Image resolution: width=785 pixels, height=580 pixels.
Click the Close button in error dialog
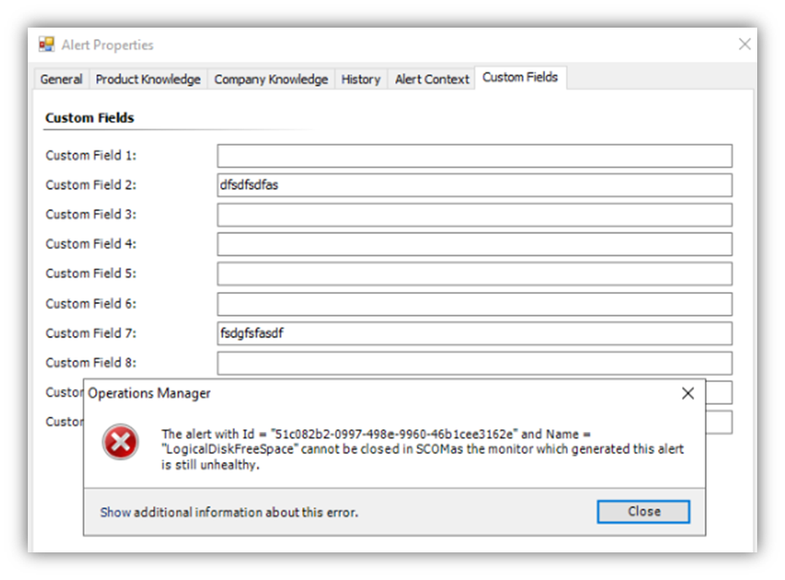click(x=643, y=511)
